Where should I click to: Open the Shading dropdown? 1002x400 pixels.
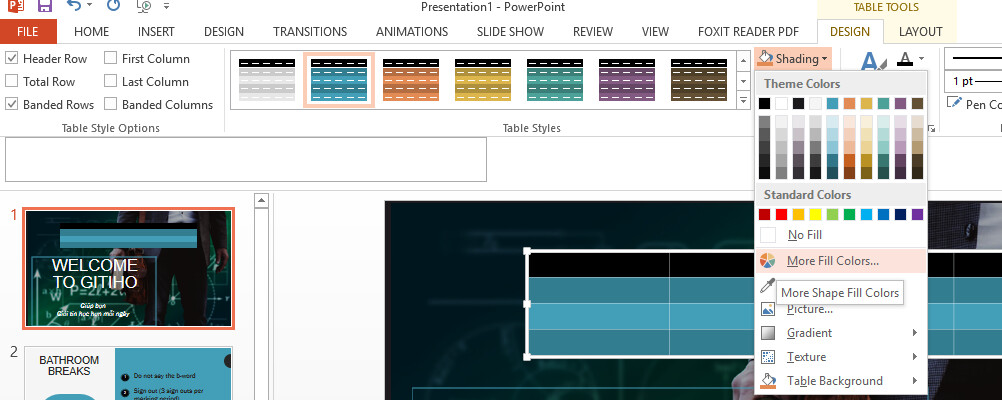pos(793,59)
